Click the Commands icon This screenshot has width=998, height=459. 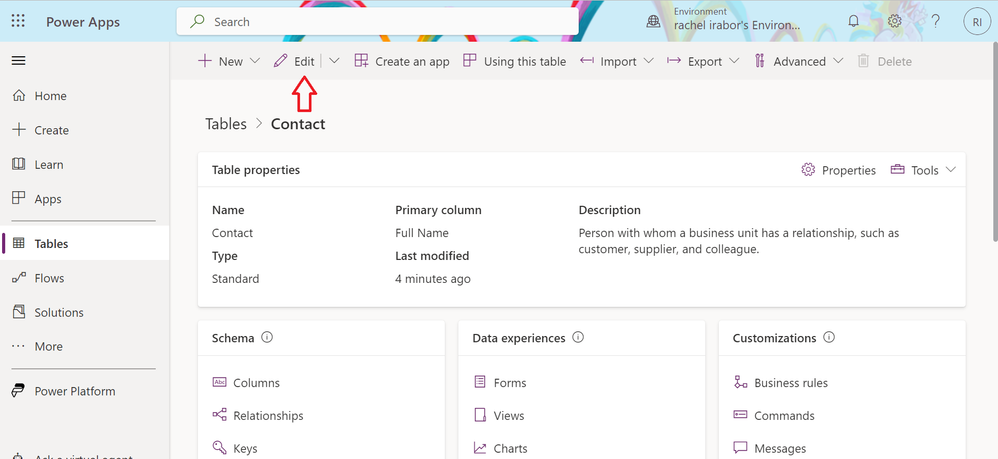coord(740,414)
